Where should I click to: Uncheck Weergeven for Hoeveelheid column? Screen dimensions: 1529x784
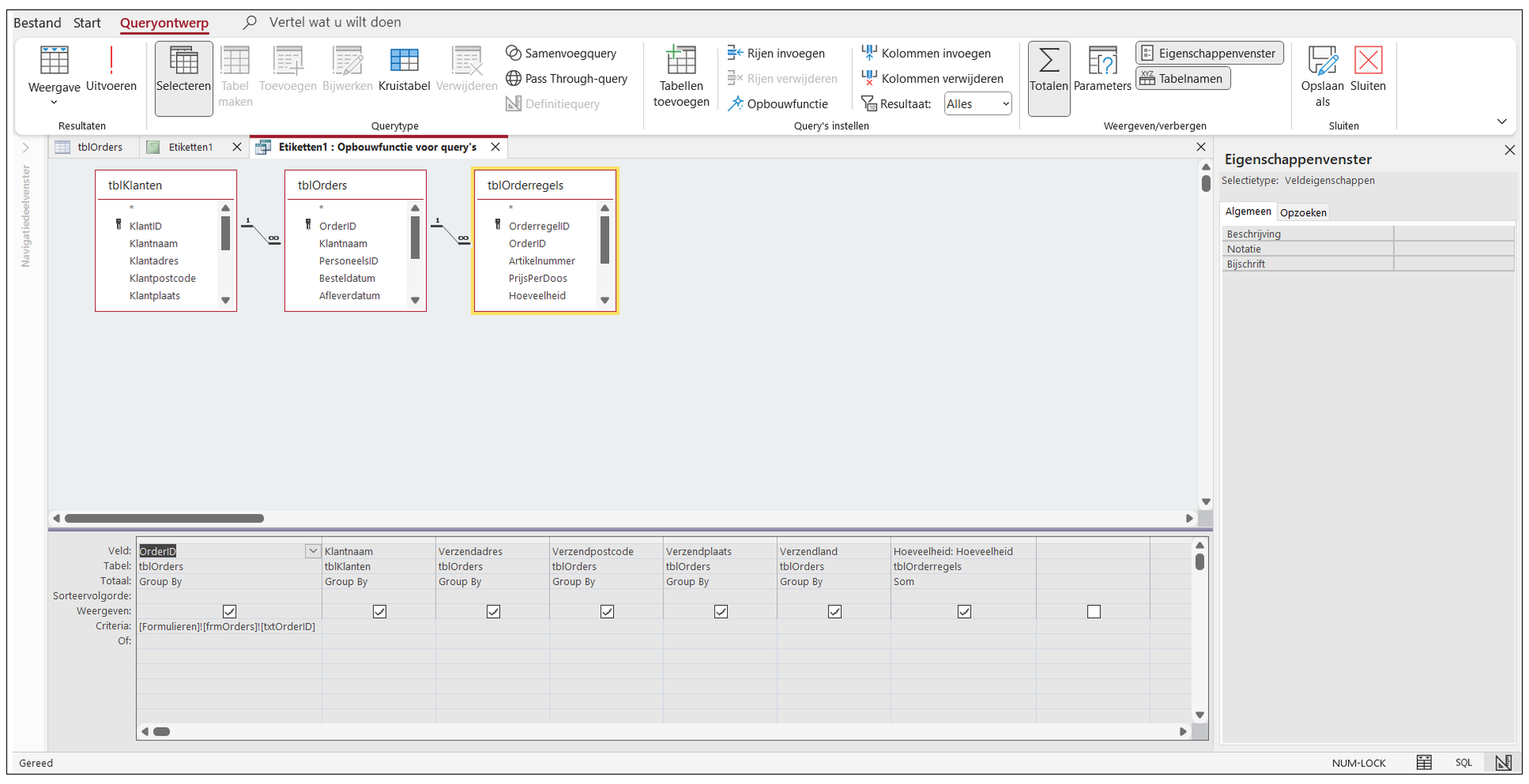[x=964, y=611]
